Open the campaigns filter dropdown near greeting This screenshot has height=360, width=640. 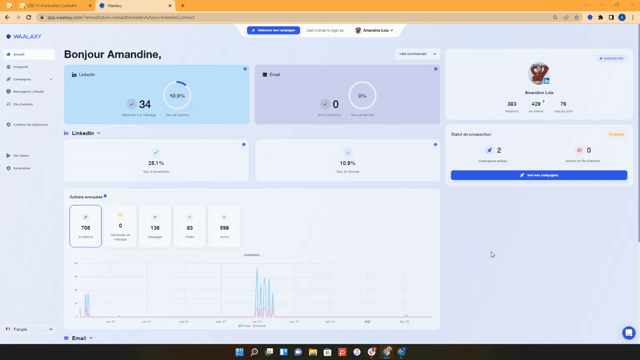(x=417, y=54)
